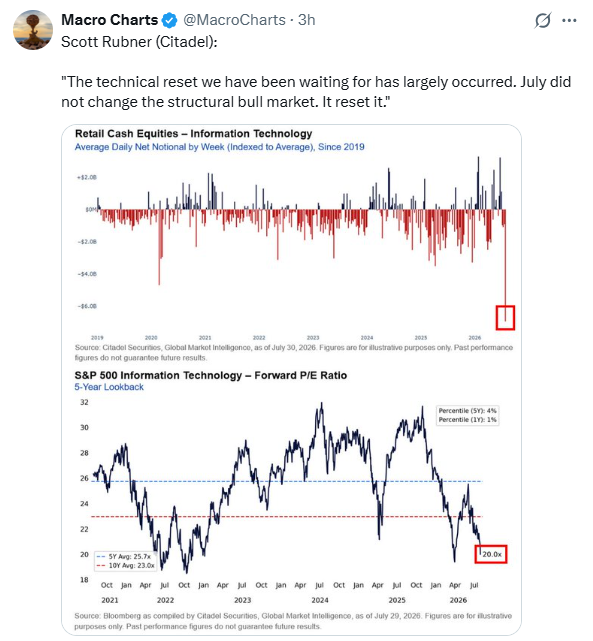Click the blue verified badge icon

(x=170, y=20)
